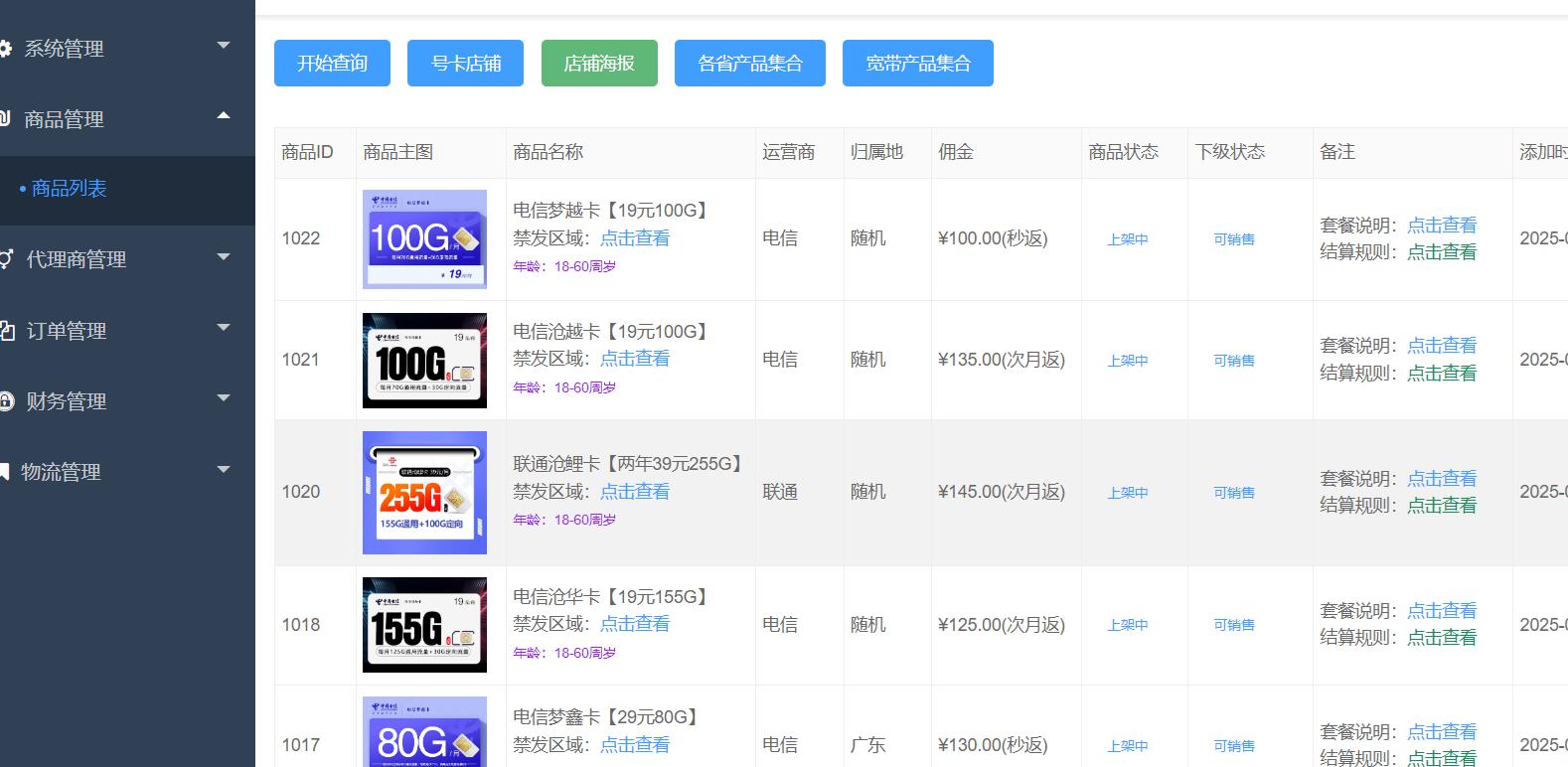
Task: Click the 开始查询 button
Action: click(x=332, y=64)
